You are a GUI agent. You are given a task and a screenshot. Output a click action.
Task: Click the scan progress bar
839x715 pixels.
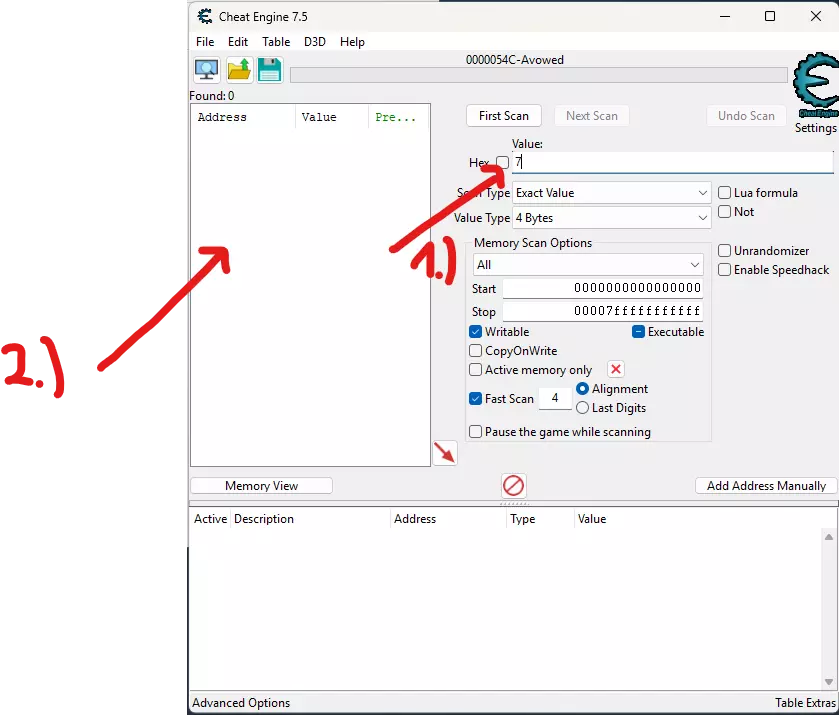click(539, 75)
